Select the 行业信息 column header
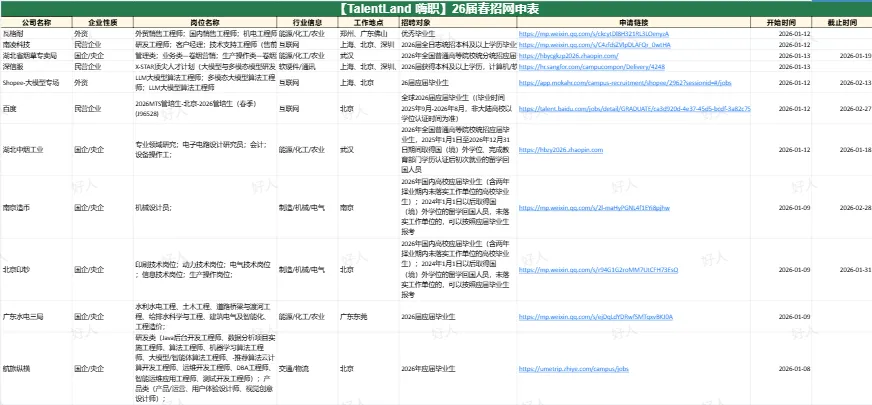This screenshot has height=405, width=872. click(307, 22)
